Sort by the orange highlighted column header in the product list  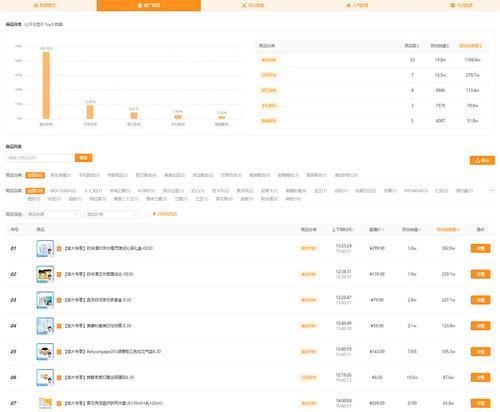point(448,229)
